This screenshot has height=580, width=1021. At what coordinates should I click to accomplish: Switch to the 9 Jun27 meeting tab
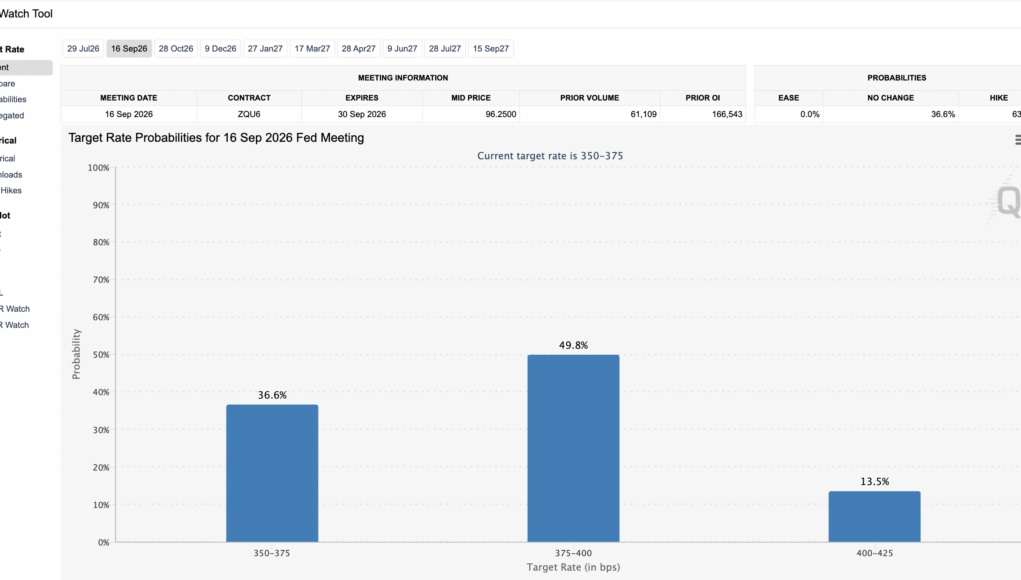coord(402,49)
